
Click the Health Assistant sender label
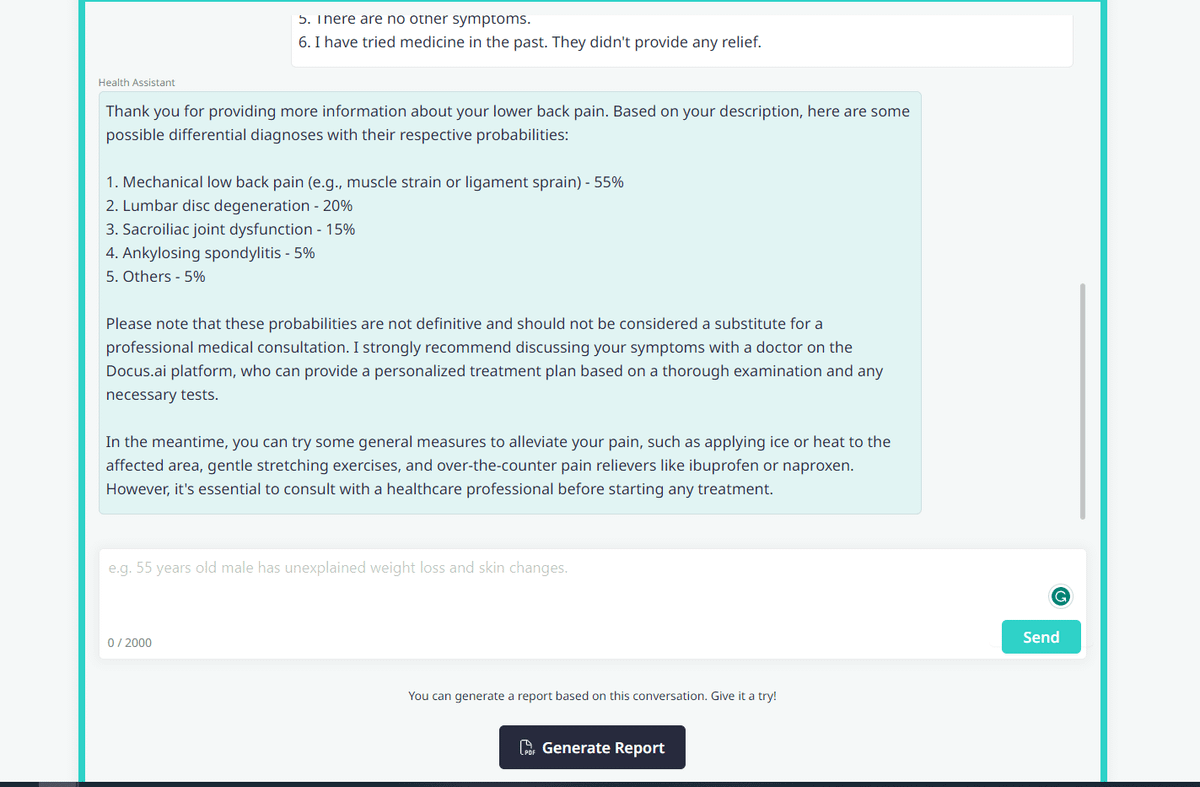point(137,82)
